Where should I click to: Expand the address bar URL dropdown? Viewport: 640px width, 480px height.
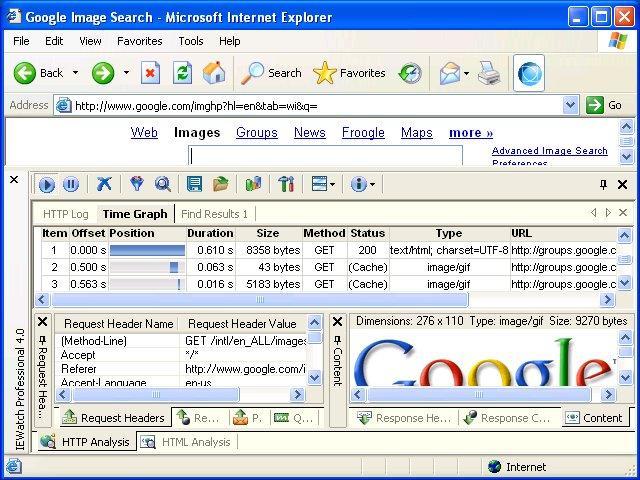click(x=570, y=105)
